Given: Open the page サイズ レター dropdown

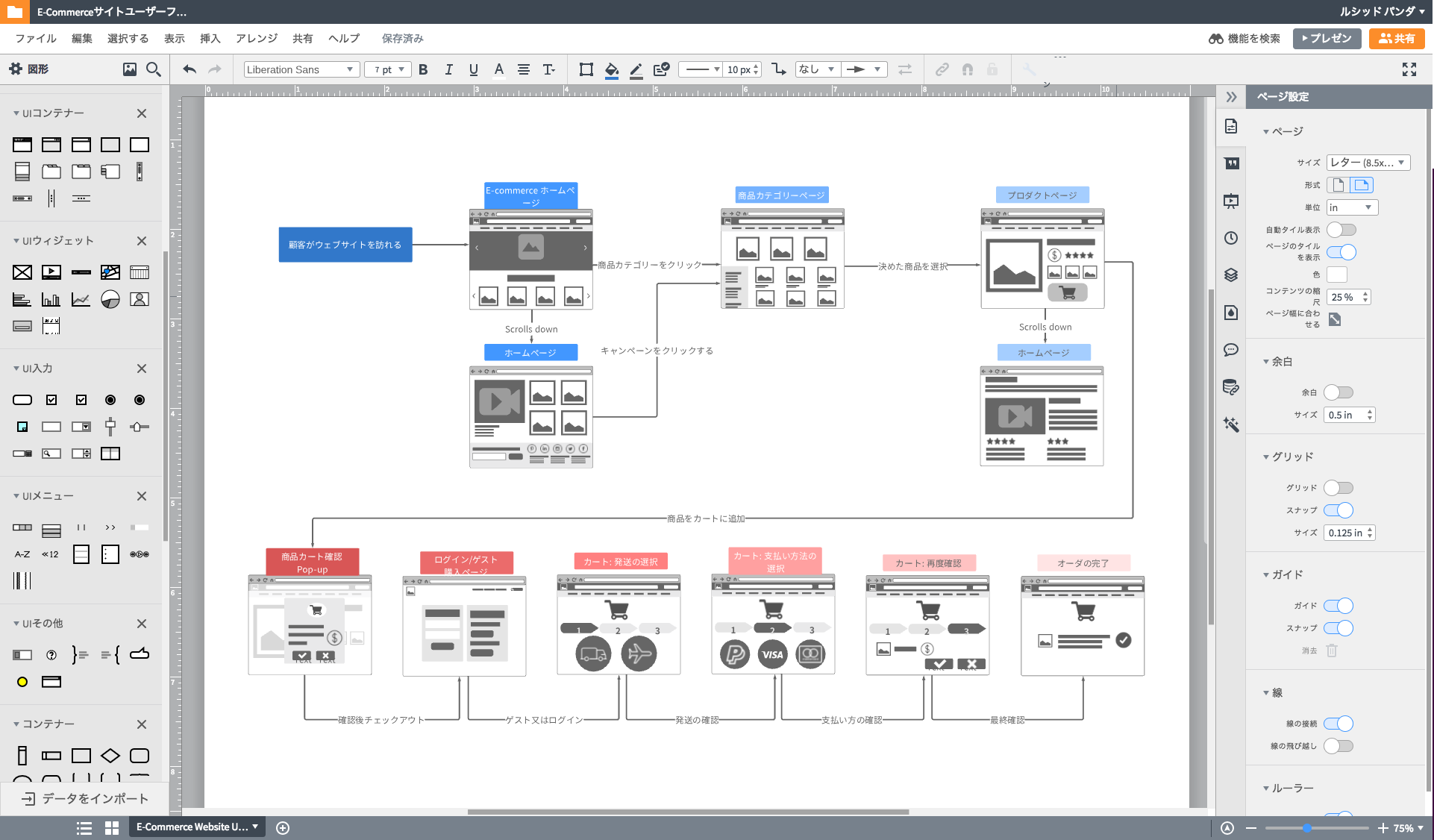Looking at the screenshot, I should (x=1368, y=163).
